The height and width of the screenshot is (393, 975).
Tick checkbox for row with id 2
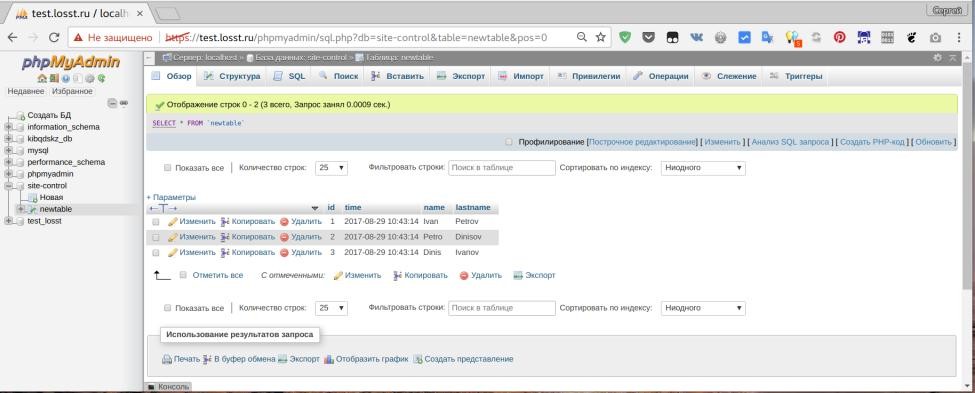[x=155, y=237]
